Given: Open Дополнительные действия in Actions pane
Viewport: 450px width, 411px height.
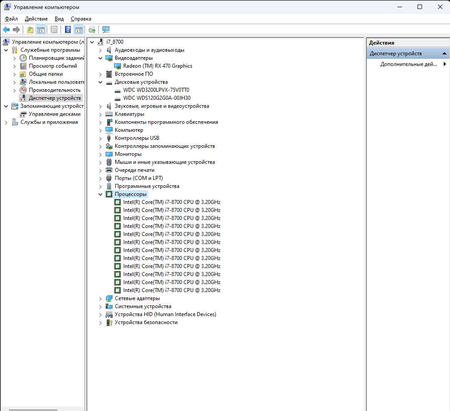Looking at the screenshot, I should [x=408, y=64].
